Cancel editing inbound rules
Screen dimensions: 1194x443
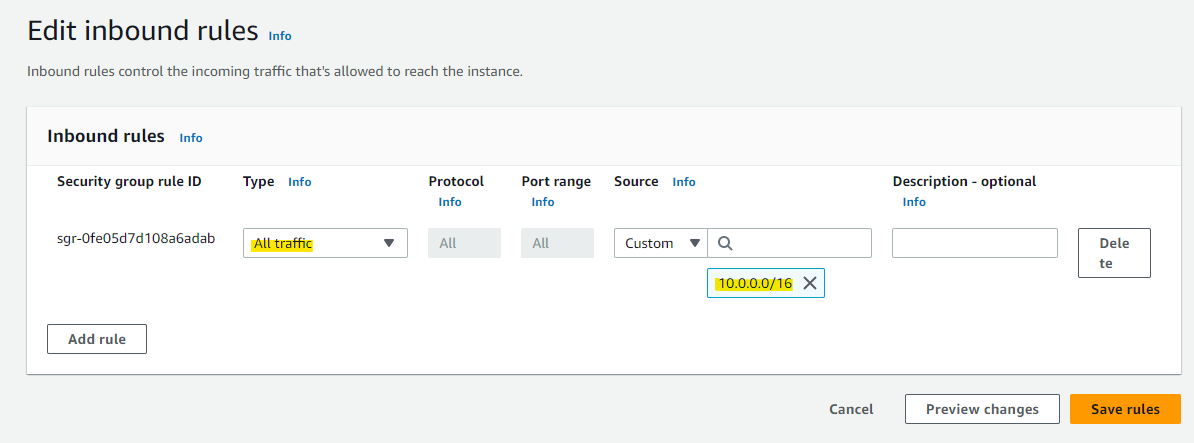click(x=851, y=410)
